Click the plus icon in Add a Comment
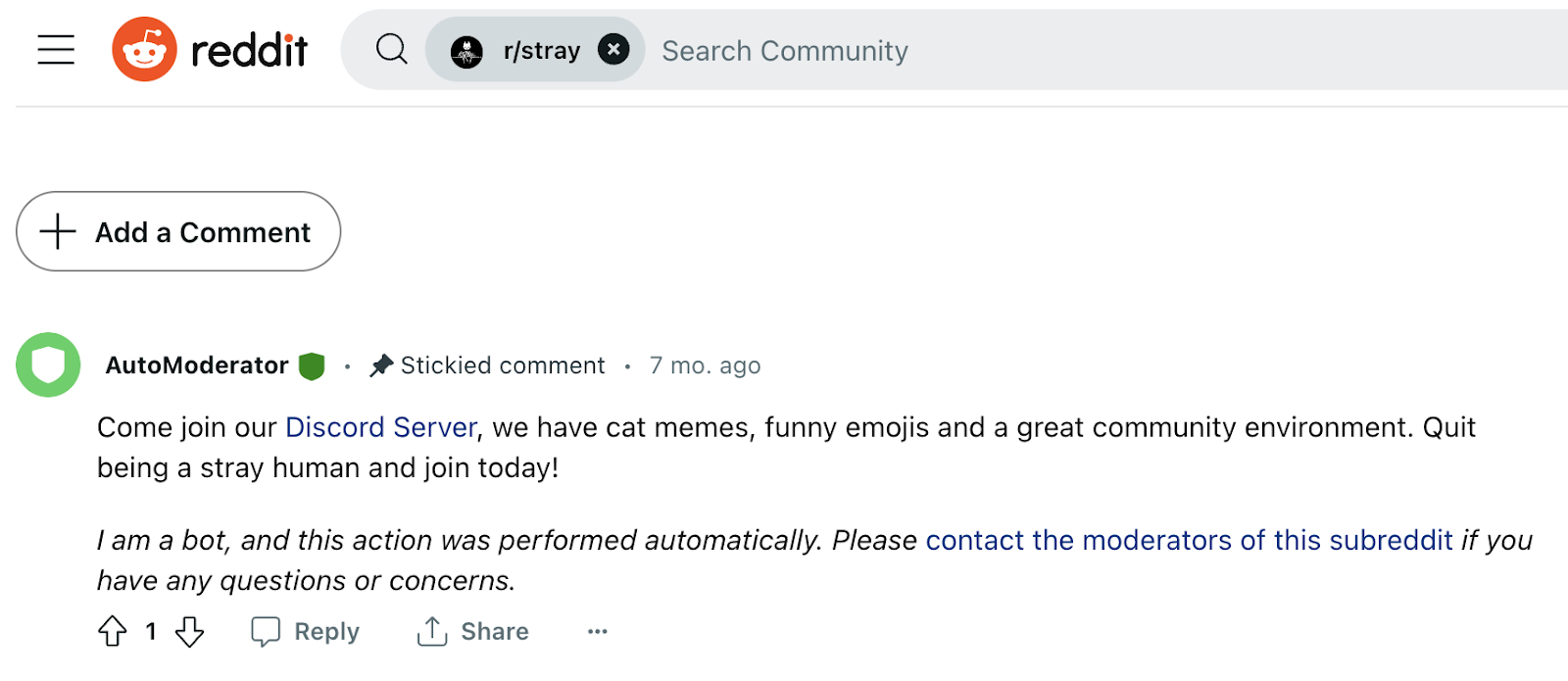 pyautogui.click(x=58, y=232)
